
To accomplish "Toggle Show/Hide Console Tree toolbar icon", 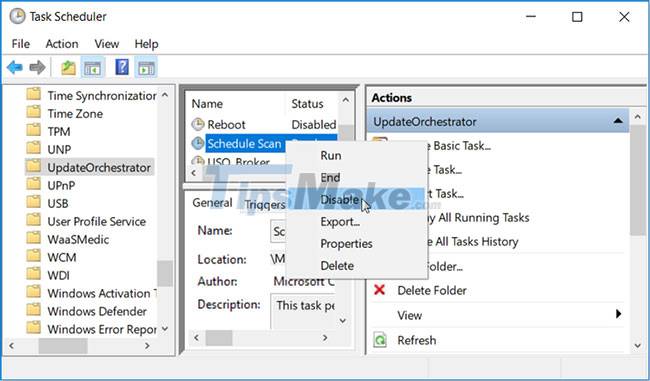I will (92, 67).
